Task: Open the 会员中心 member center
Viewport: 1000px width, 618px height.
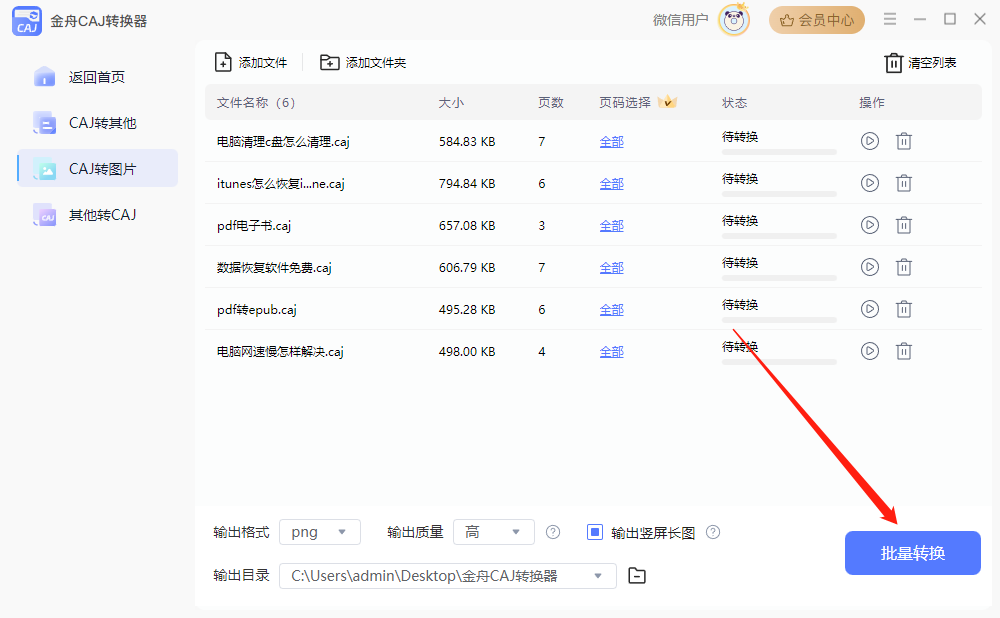Action: pyautogui.click(x=817, y=20)
